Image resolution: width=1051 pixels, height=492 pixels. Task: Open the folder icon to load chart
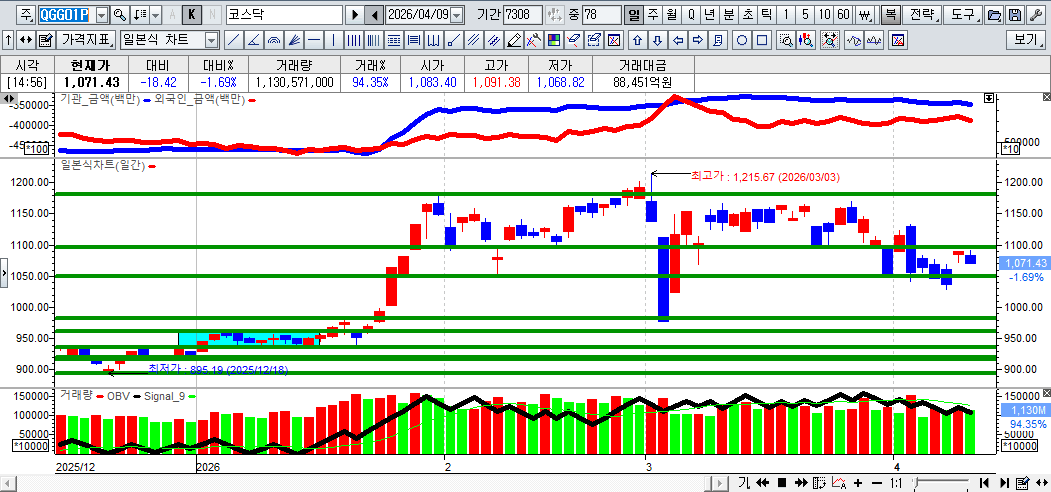(993, 15)
